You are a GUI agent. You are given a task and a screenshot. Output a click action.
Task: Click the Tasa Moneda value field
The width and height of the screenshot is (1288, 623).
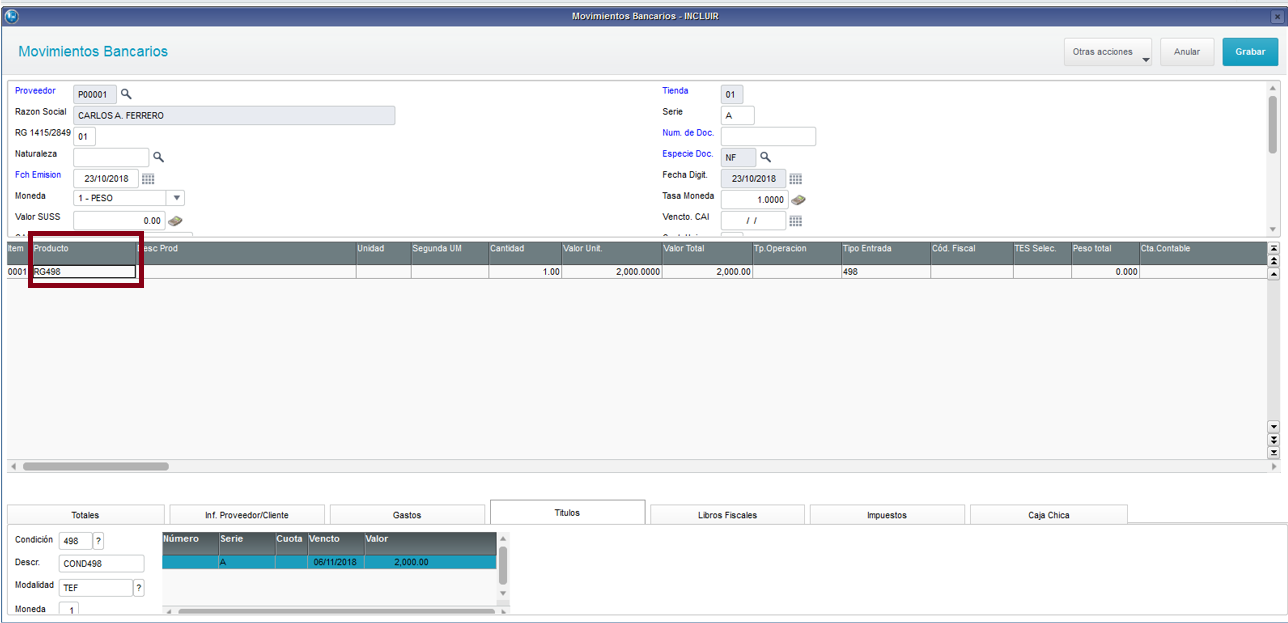click(755, 200)
